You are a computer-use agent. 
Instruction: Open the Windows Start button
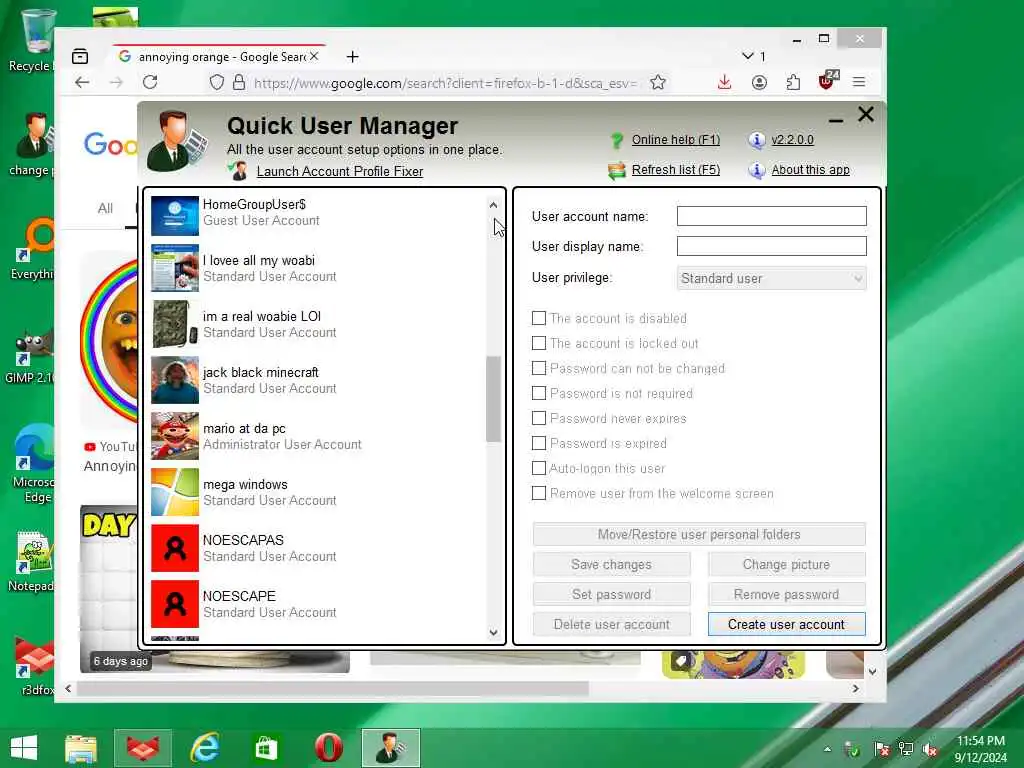pyautogui.click(x=24, y=748)
